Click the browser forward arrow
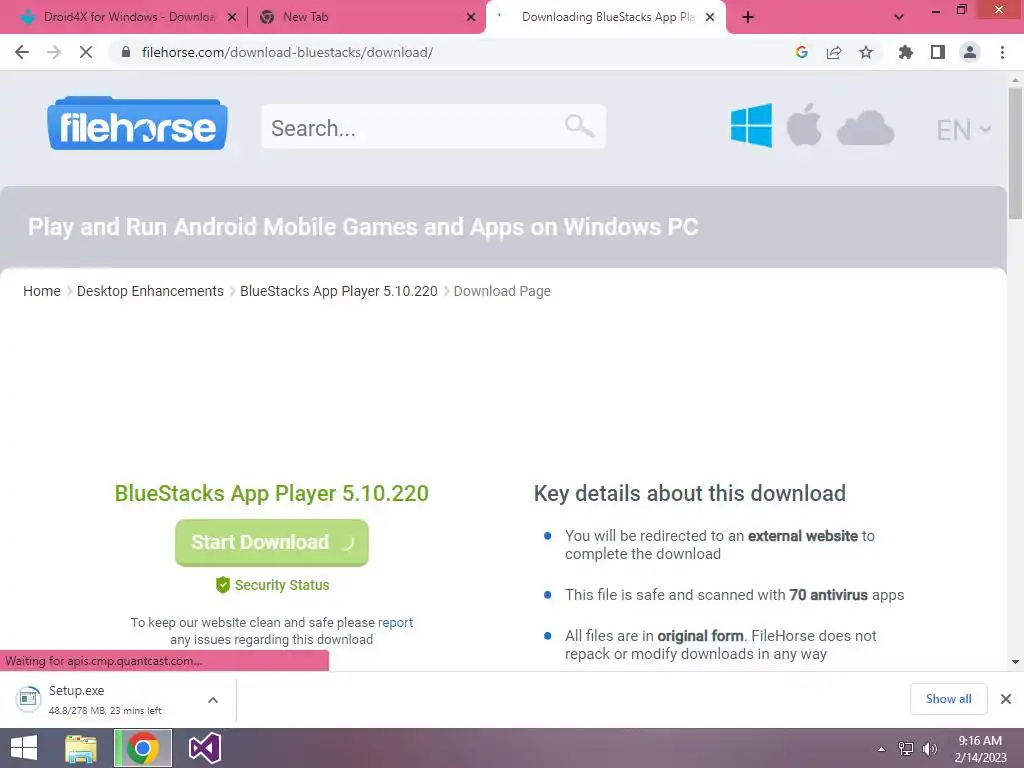 click(x=54, y=52)
